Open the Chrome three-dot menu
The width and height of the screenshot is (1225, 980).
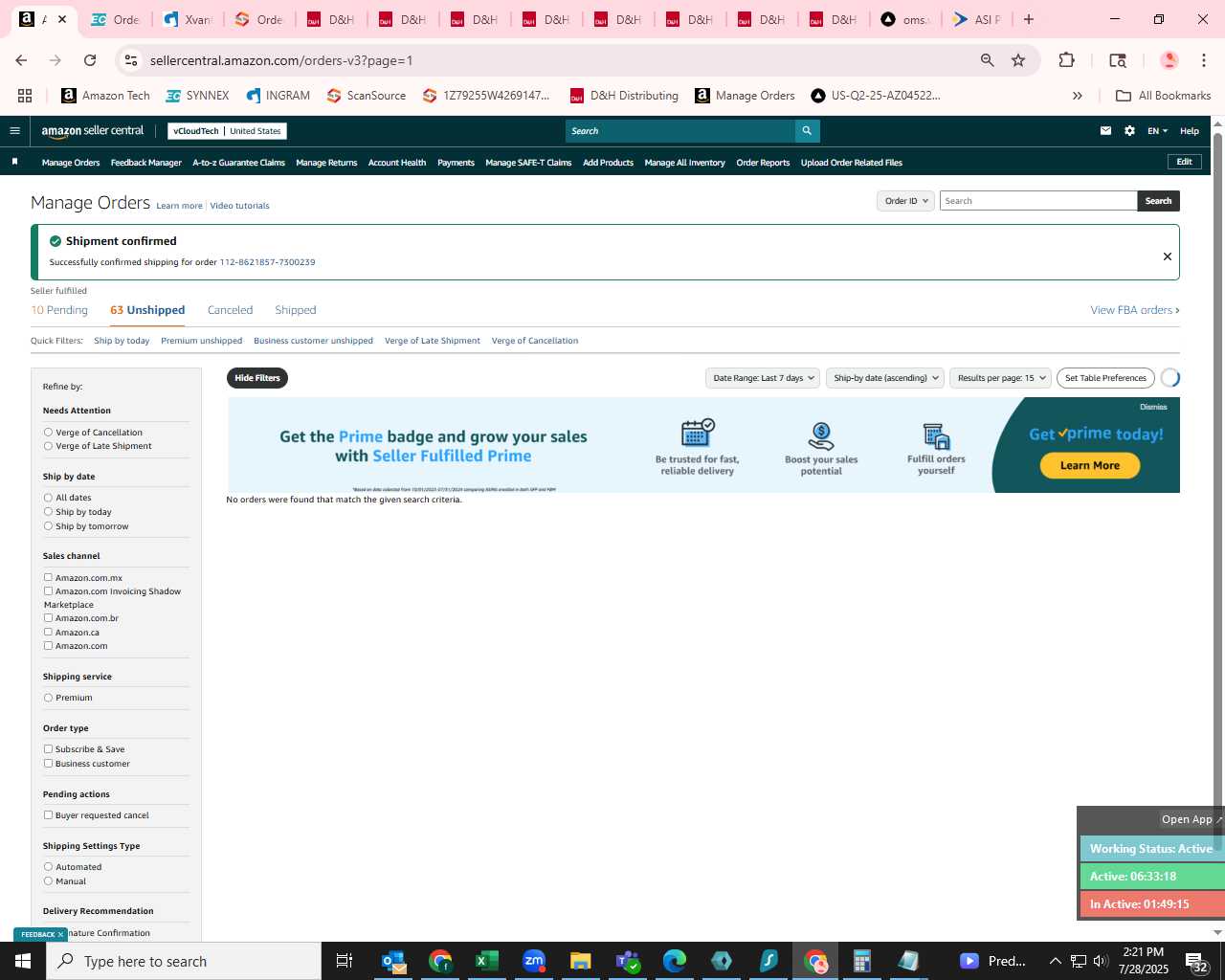[1202, 60]
